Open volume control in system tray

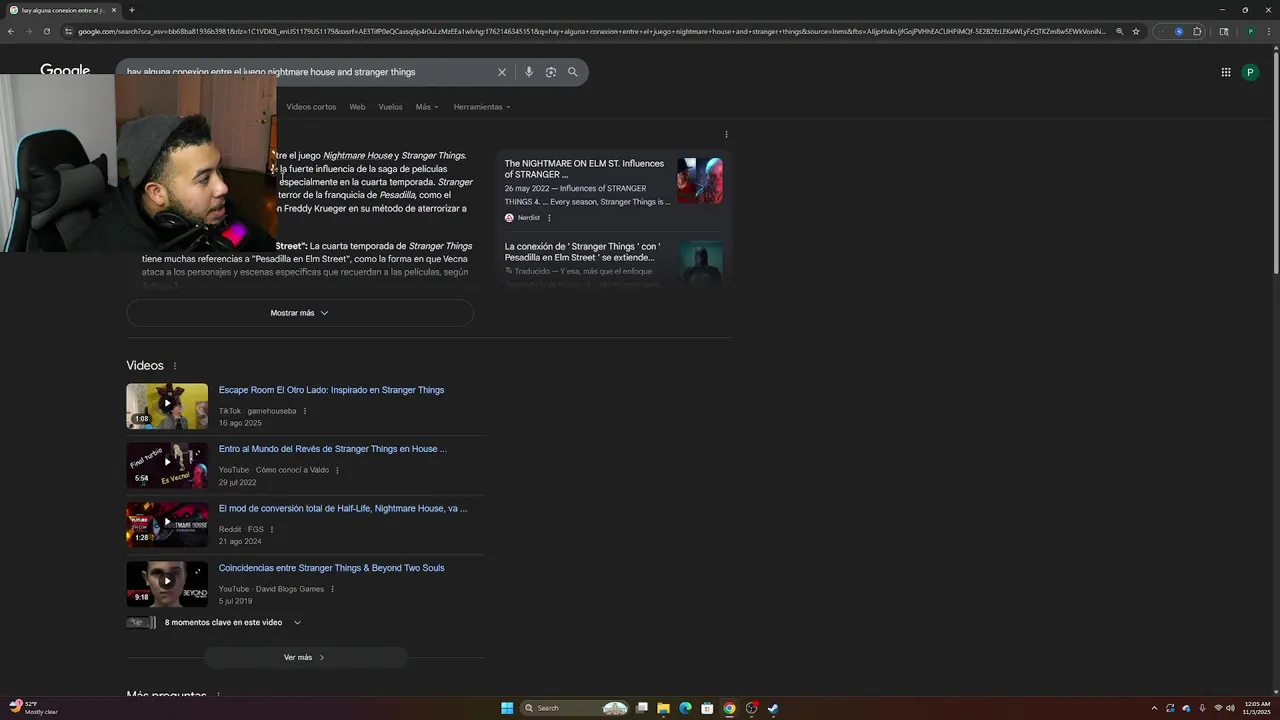[1230, 708]
